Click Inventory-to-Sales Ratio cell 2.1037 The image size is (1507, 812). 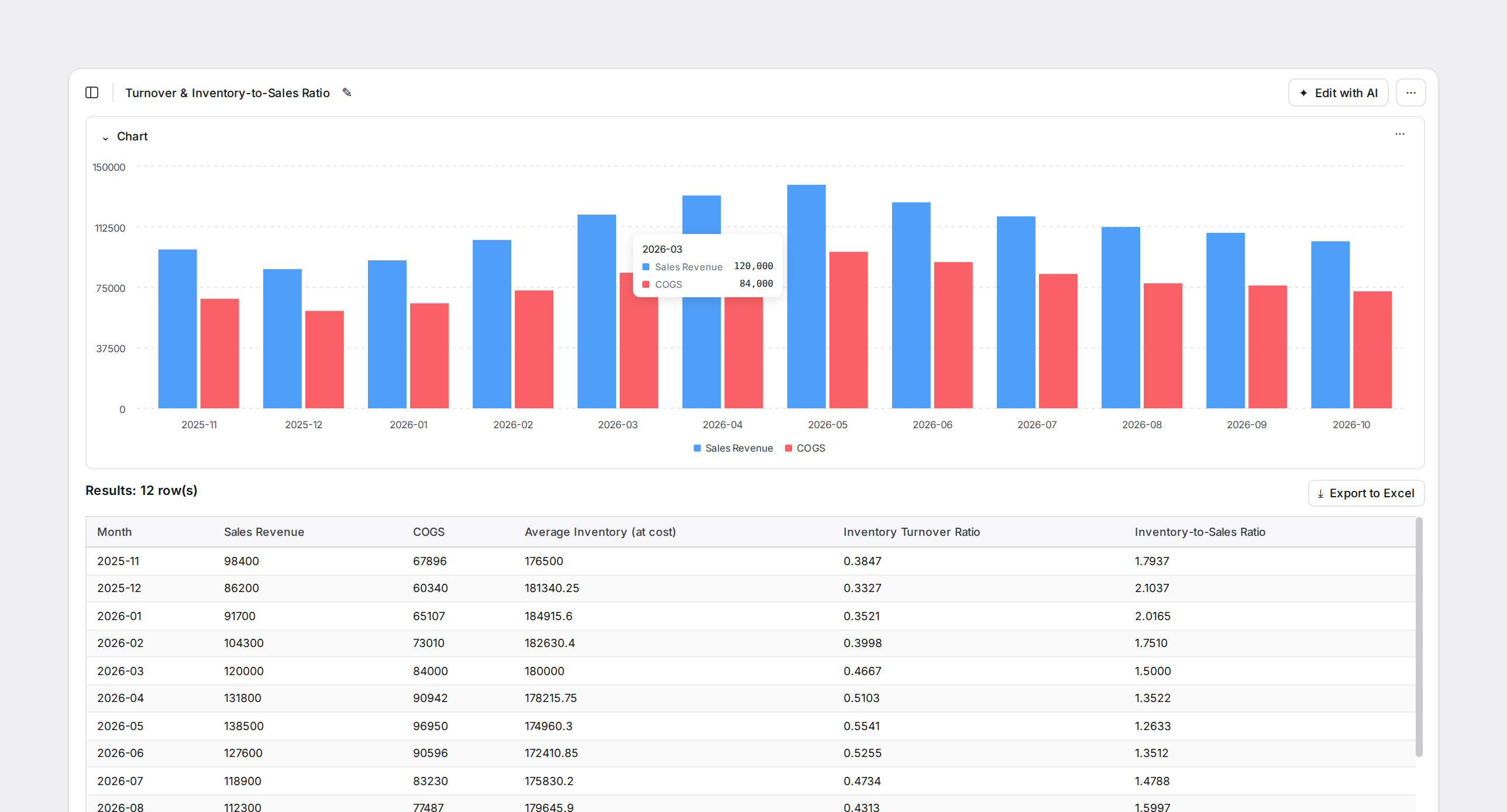tap(1151, 588)
